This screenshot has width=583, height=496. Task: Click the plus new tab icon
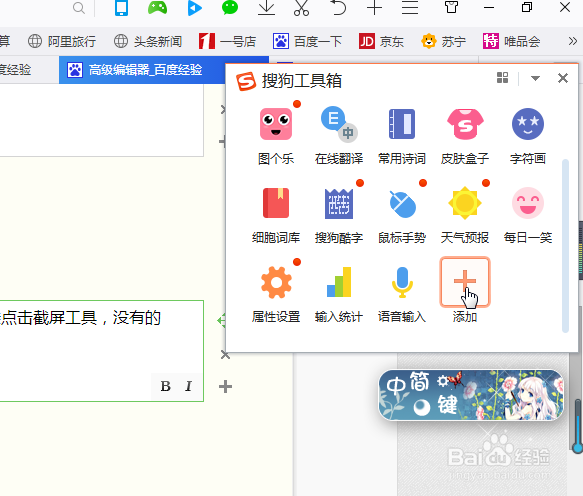374,8
